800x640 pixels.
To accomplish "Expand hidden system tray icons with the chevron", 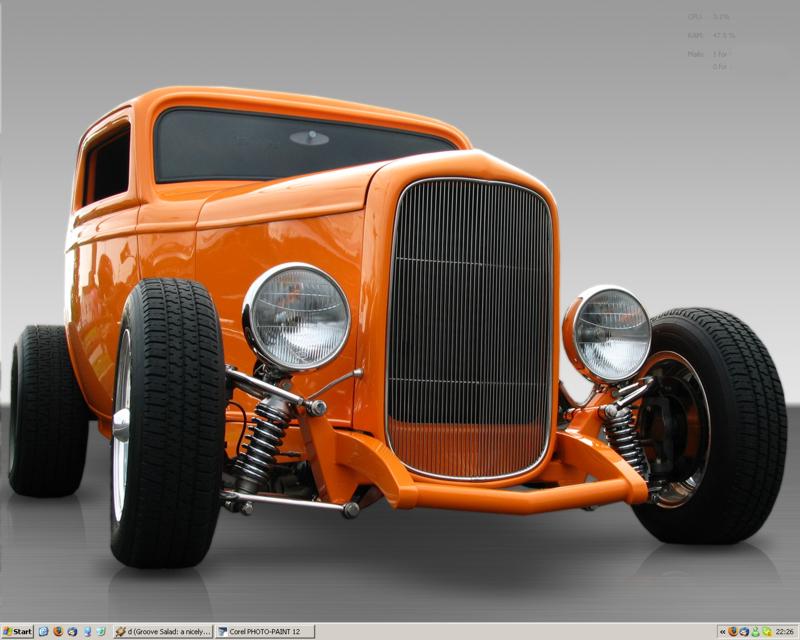I will (722, 632).
